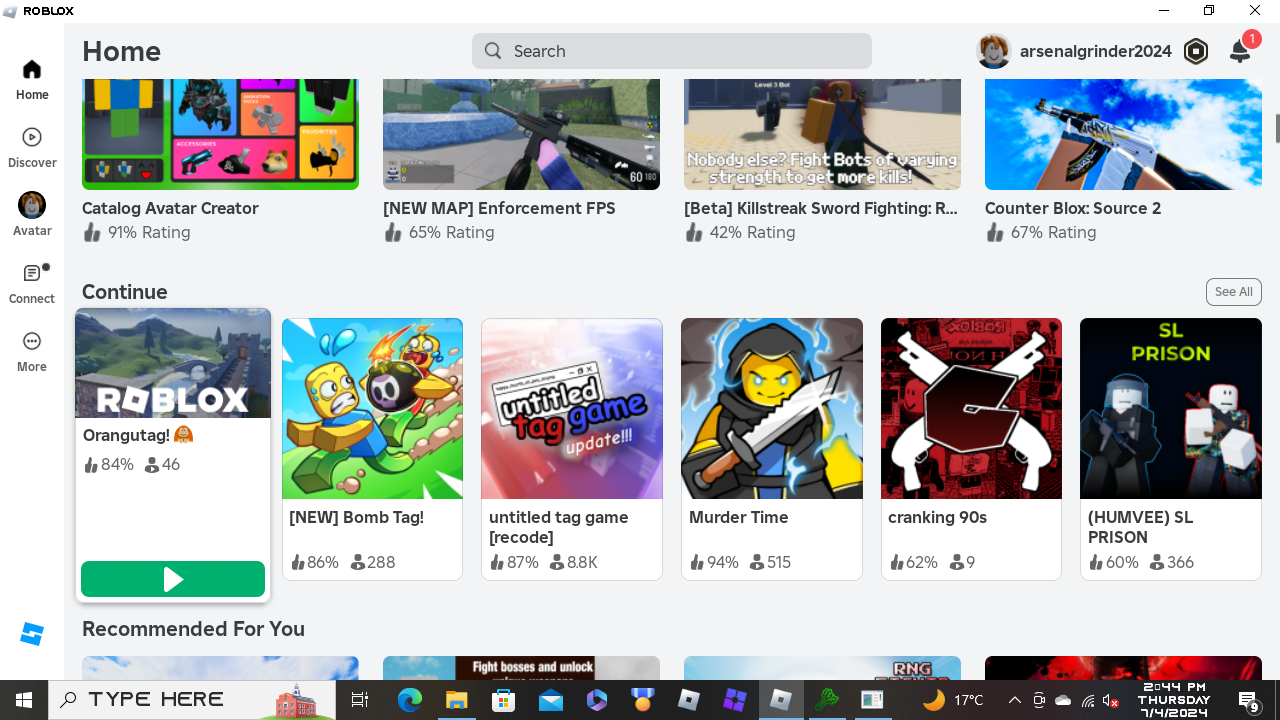Click the arsenalgrinder2024 username

click(x=1096, y=51)
